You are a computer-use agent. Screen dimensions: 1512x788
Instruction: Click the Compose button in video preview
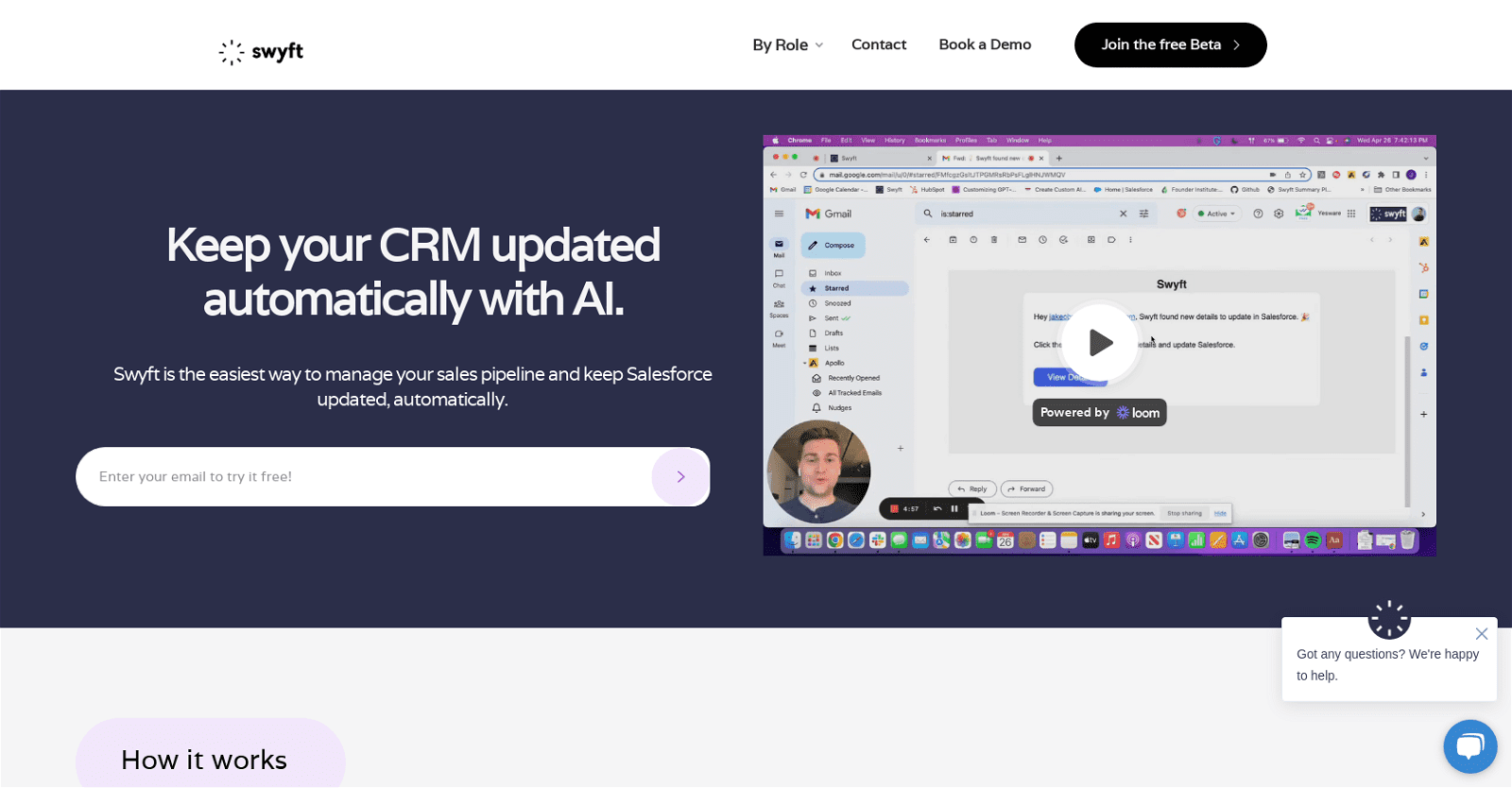(x=833, y=246)
